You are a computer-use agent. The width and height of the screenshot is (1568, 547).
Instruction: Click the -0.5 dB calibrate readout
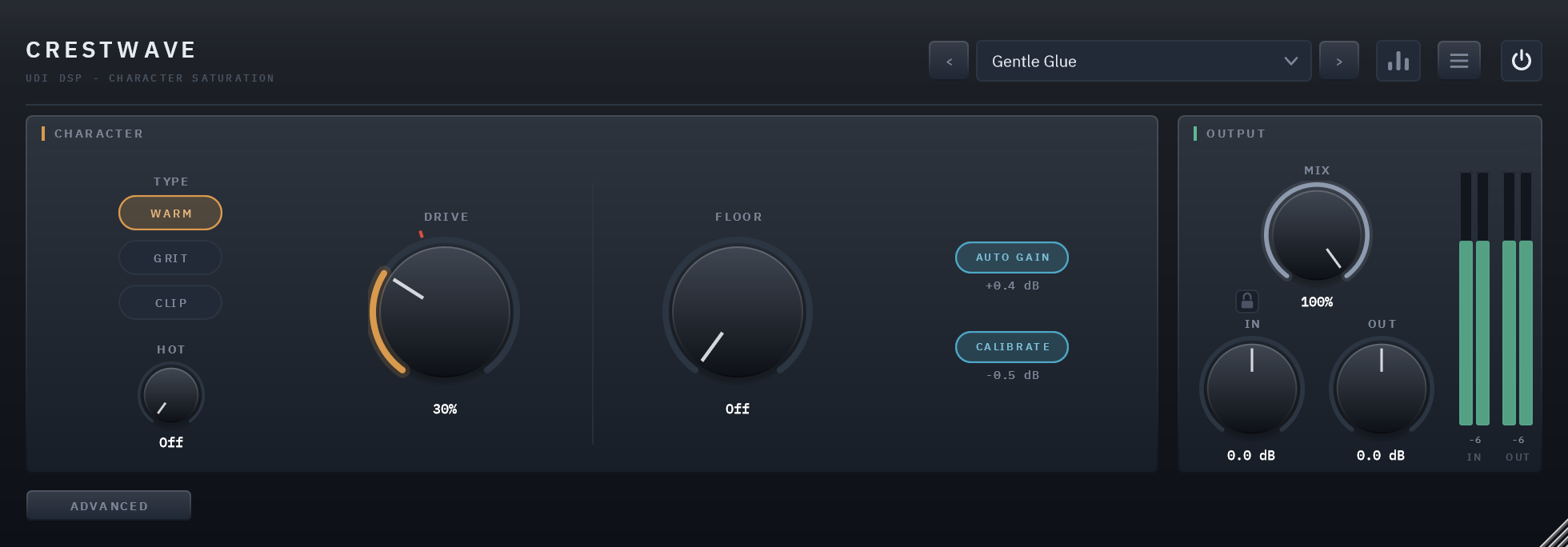1012,375
